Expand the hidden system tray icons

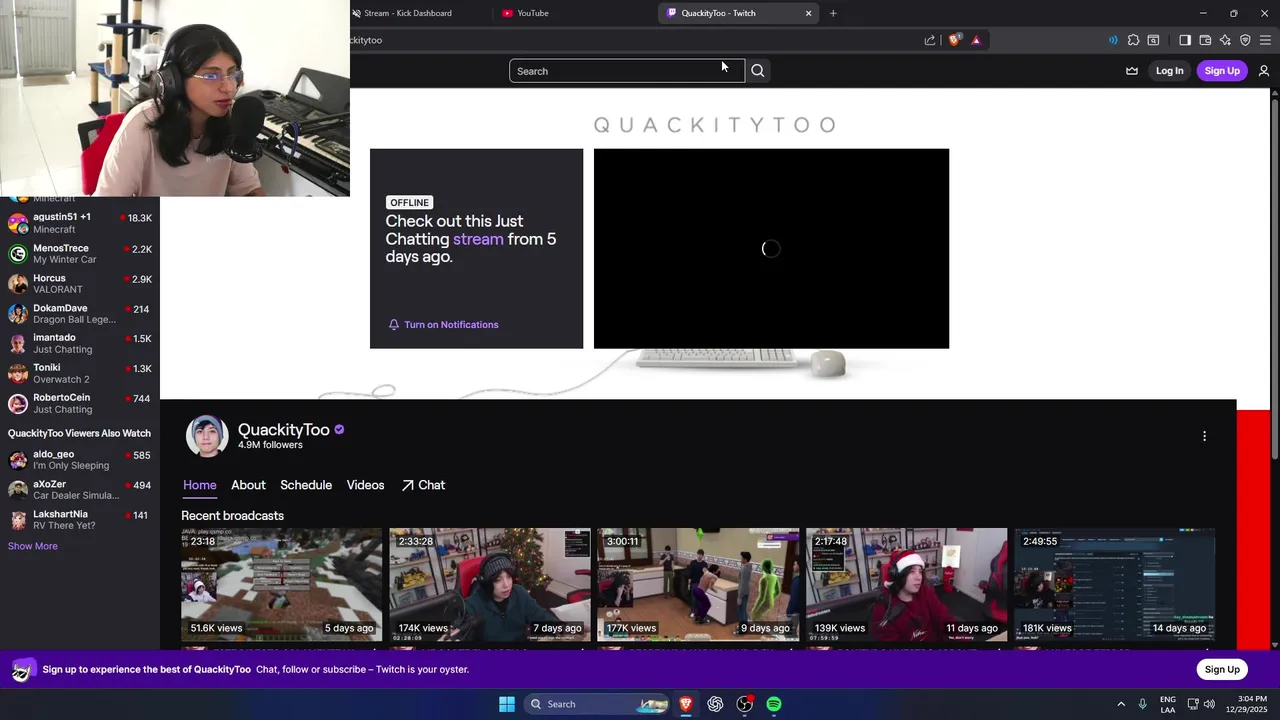[1121, 704]
